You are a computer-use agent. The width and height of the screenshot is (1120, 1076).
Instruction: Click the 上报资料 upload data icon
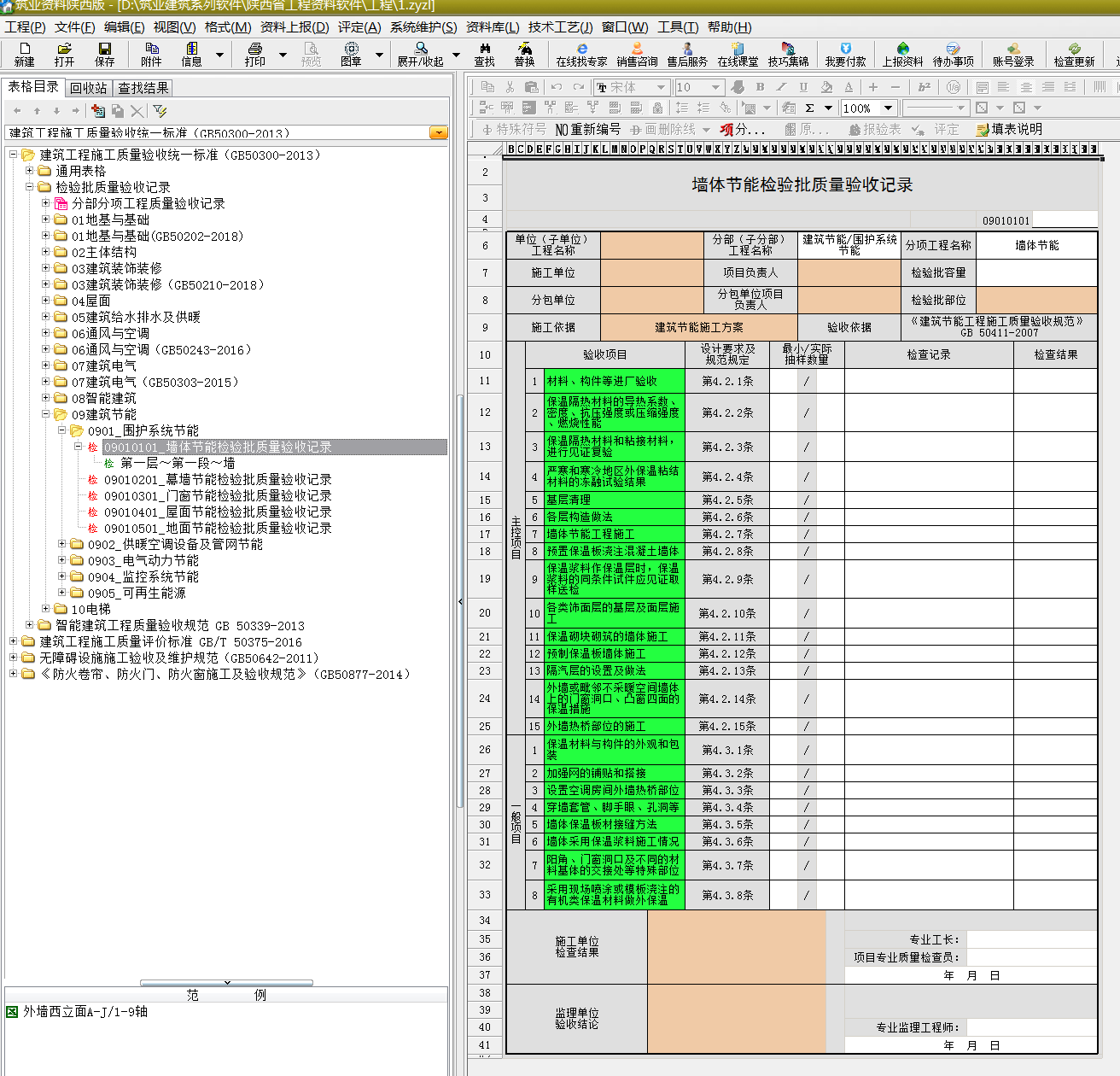pyautogui.click(x=902, y=55)
